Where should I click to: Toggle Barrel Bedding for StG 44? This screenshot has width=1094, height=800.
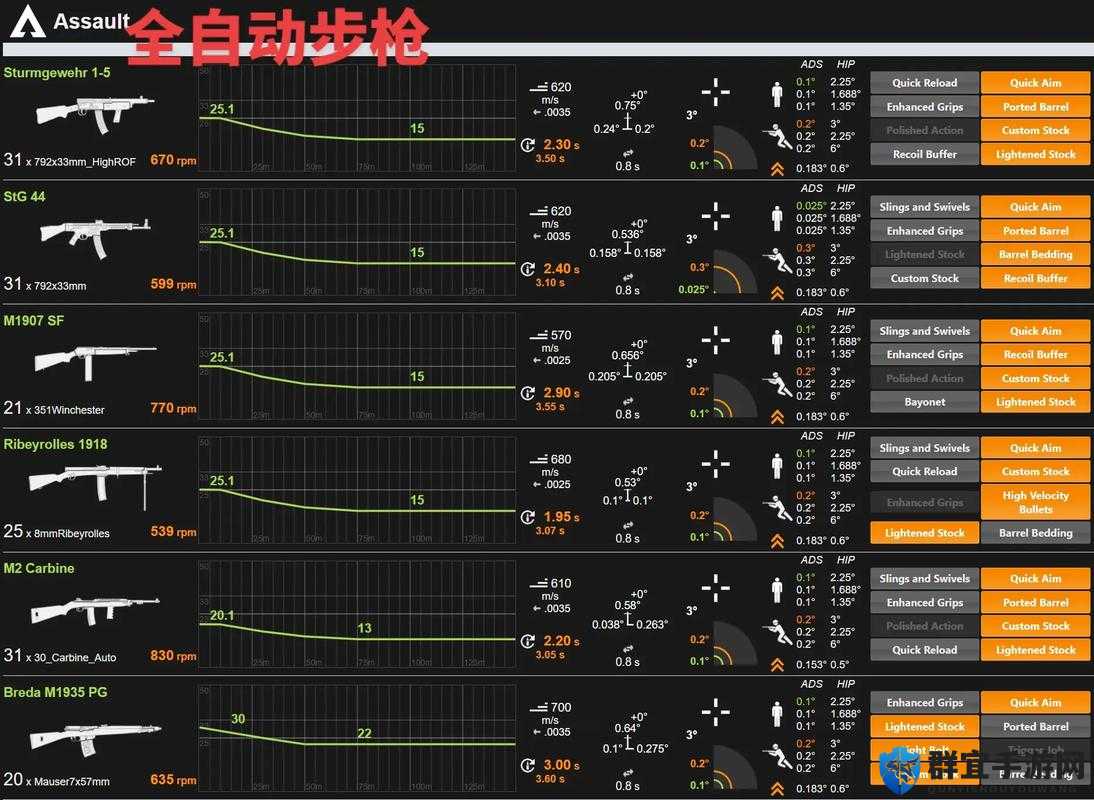pyautogui.click(x=1035, y=255)
